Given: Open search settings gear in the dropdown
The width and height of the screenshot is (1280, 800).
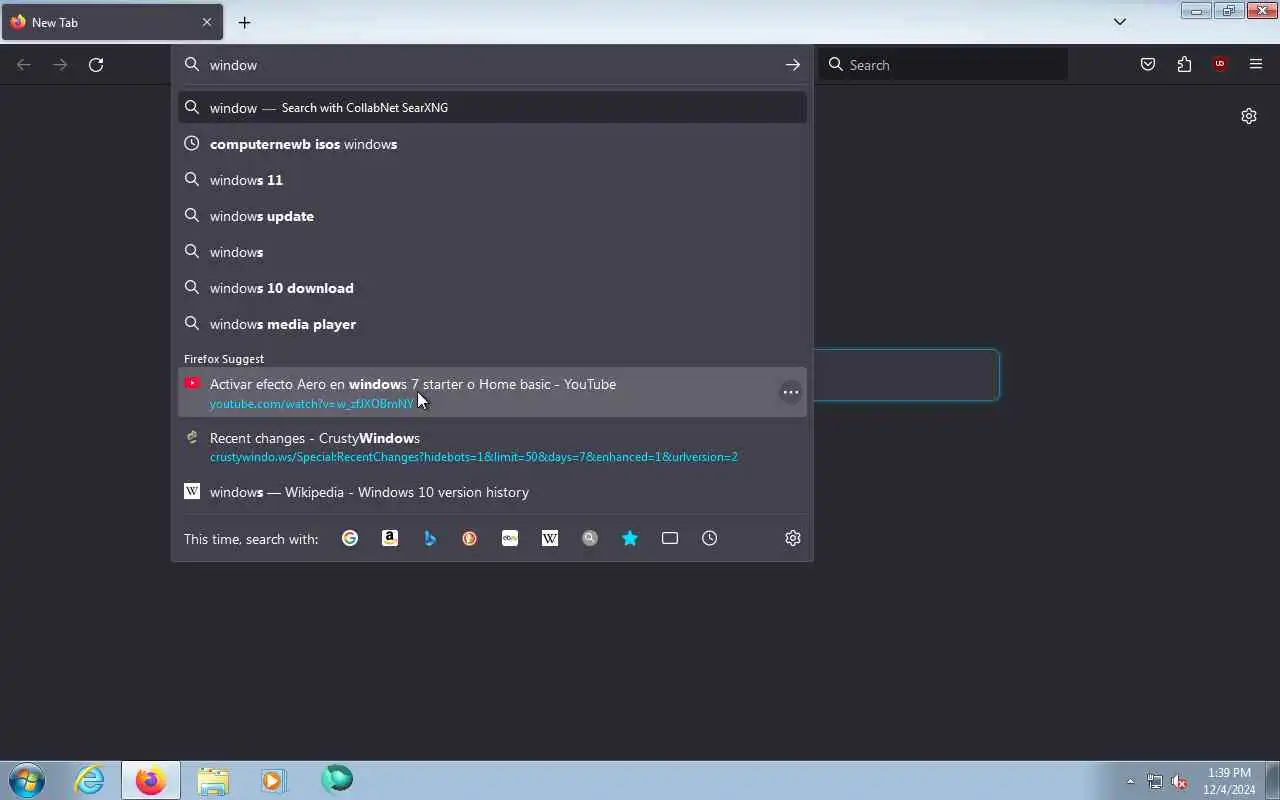Looking at the screenshot, I should 793,538.
